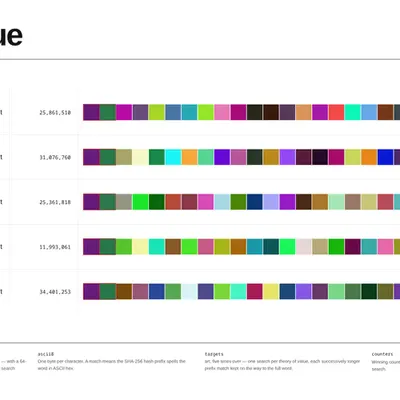Image resolution: width=400 pixels, height=400 pixels.
Task: Select the 34,401,253 counter value
Action: pos(55,292)
